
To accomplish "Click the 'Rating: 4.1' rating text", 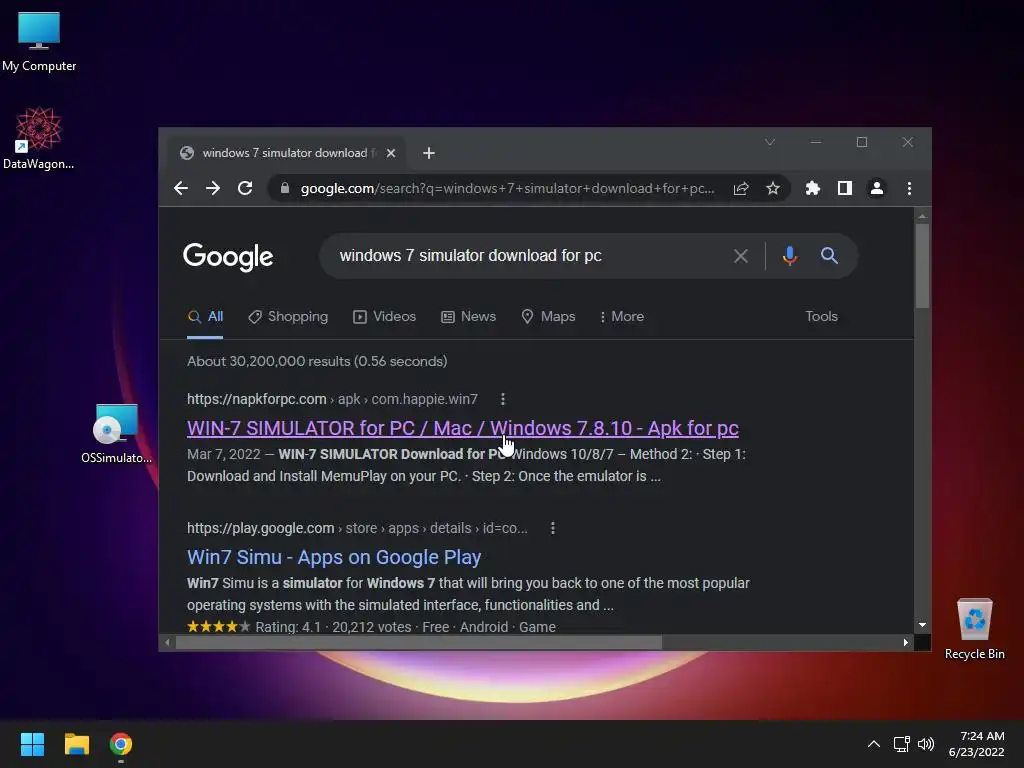I will pos(288,627).
